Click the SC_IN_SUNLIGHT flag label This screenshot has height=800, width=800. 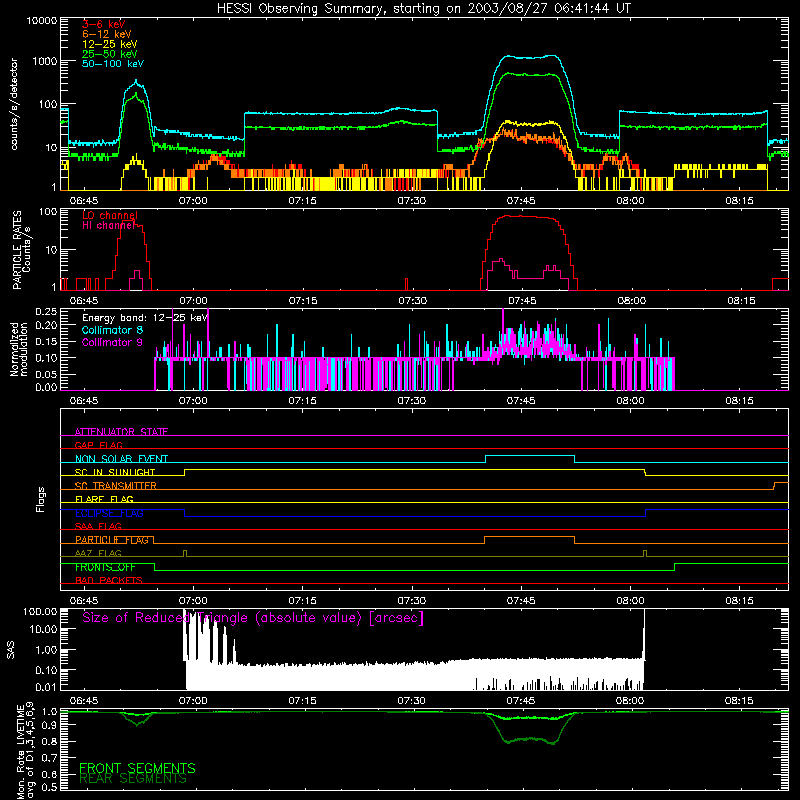click(x=115, y=472)
